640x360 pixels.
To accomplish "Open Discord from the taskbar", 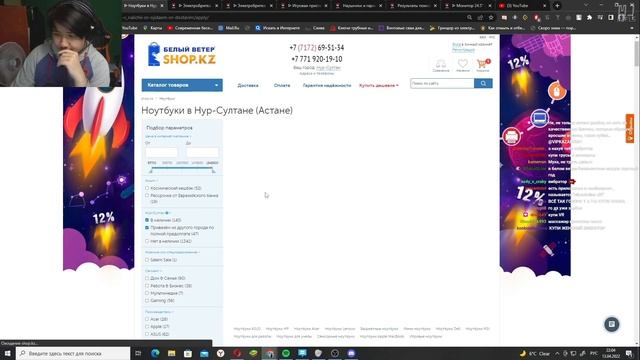I will (x=351, y=353).
